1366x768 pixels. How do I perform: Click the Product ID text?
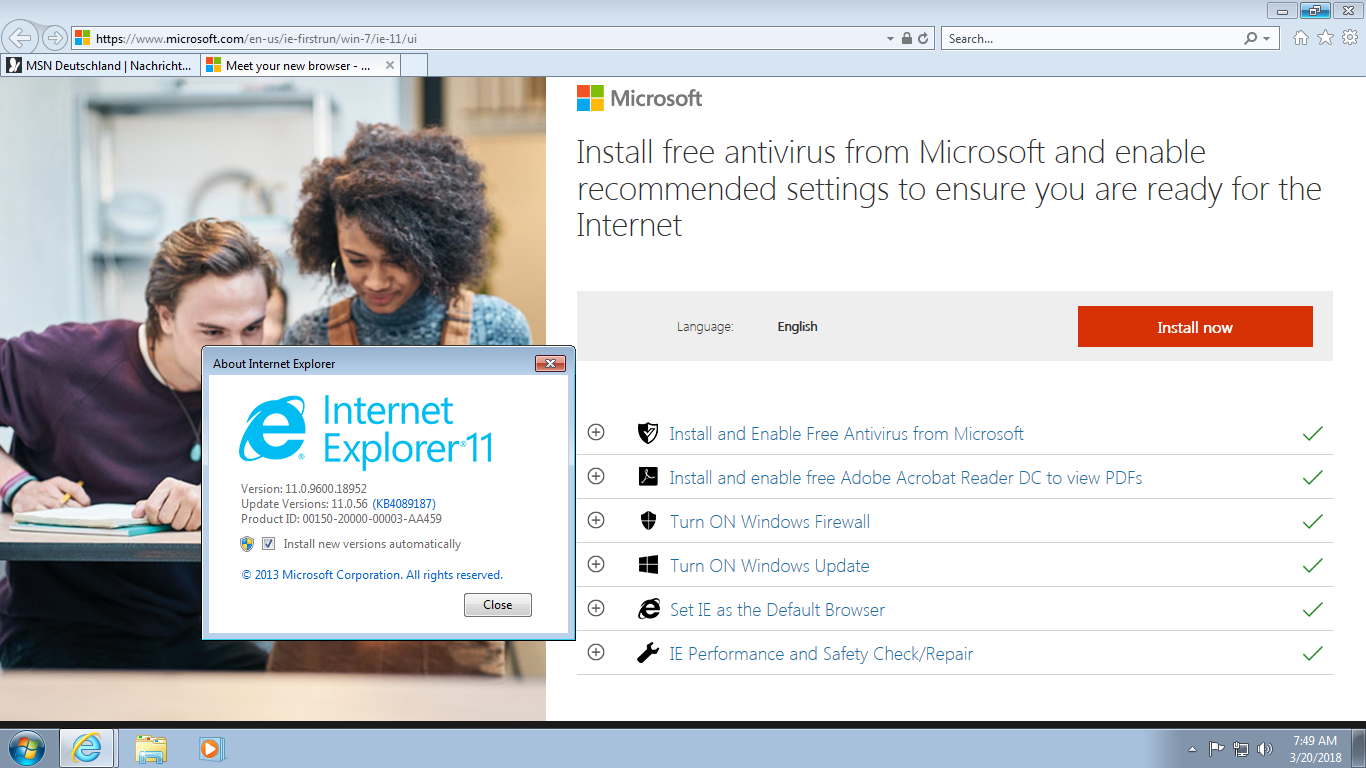(341, 519)
